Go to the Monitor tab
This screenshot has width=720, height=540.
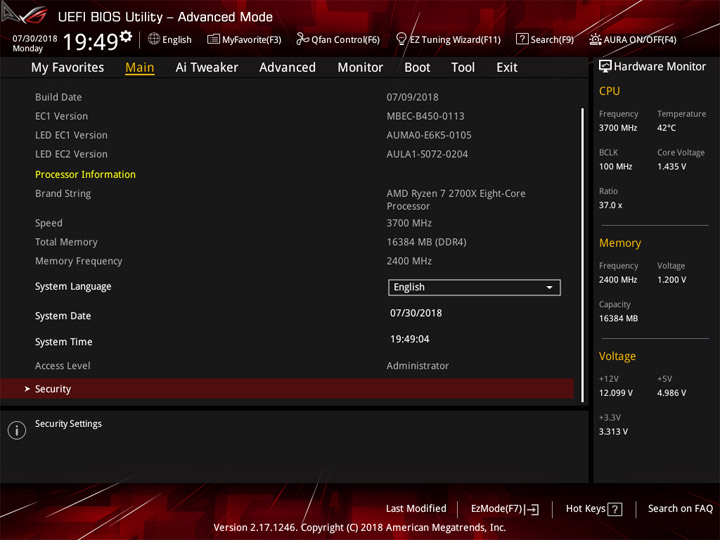[360, 68]
